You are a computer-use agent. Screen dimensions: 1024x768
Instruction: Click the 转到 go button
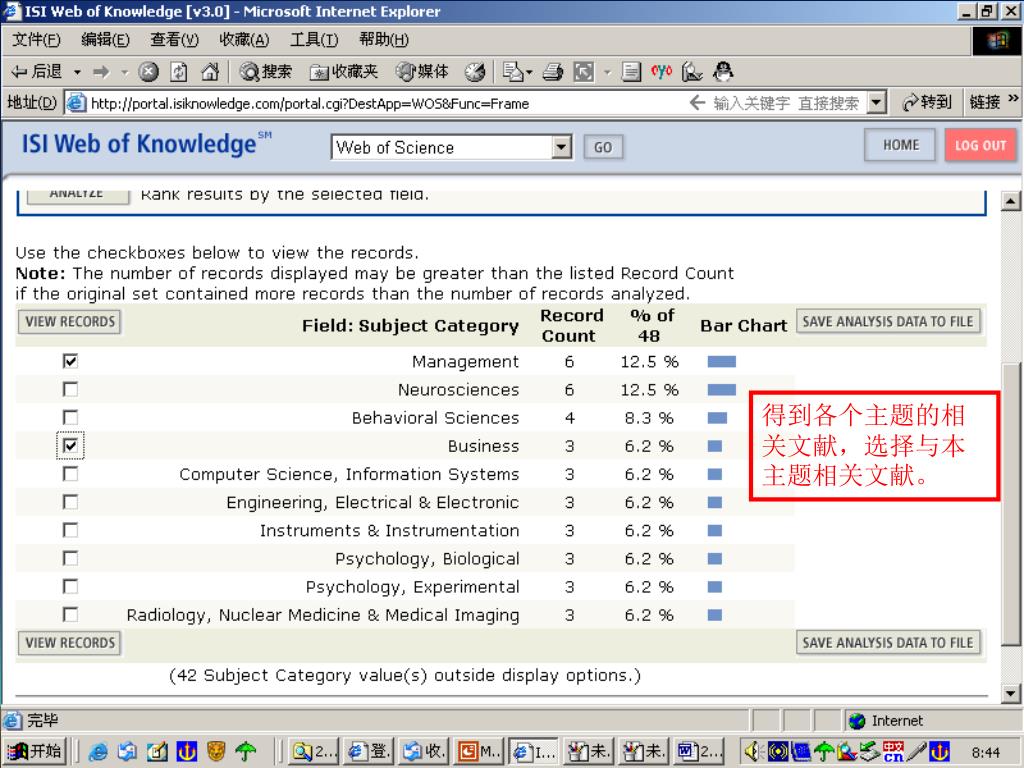927,103
